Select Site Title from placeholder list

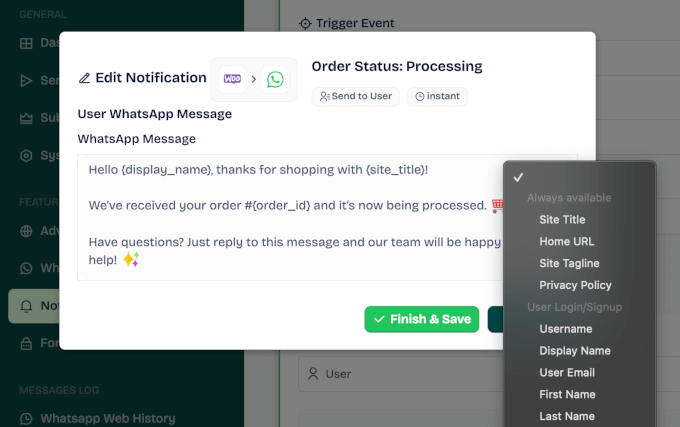pyautogui.click(x=562, y=220)
